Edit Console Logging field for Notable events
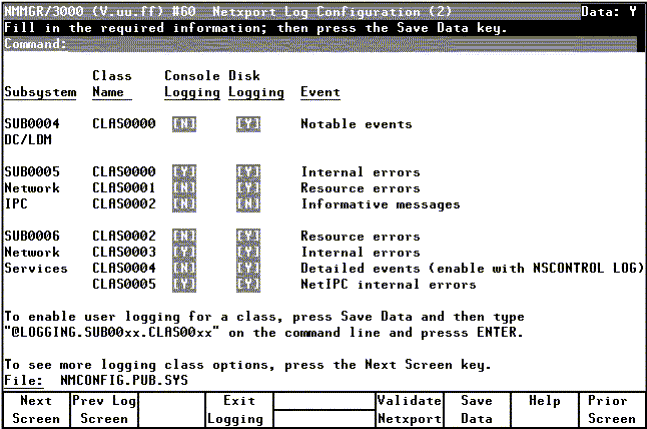The height and width of the screenshot is (429, 647). click(184, 124)
